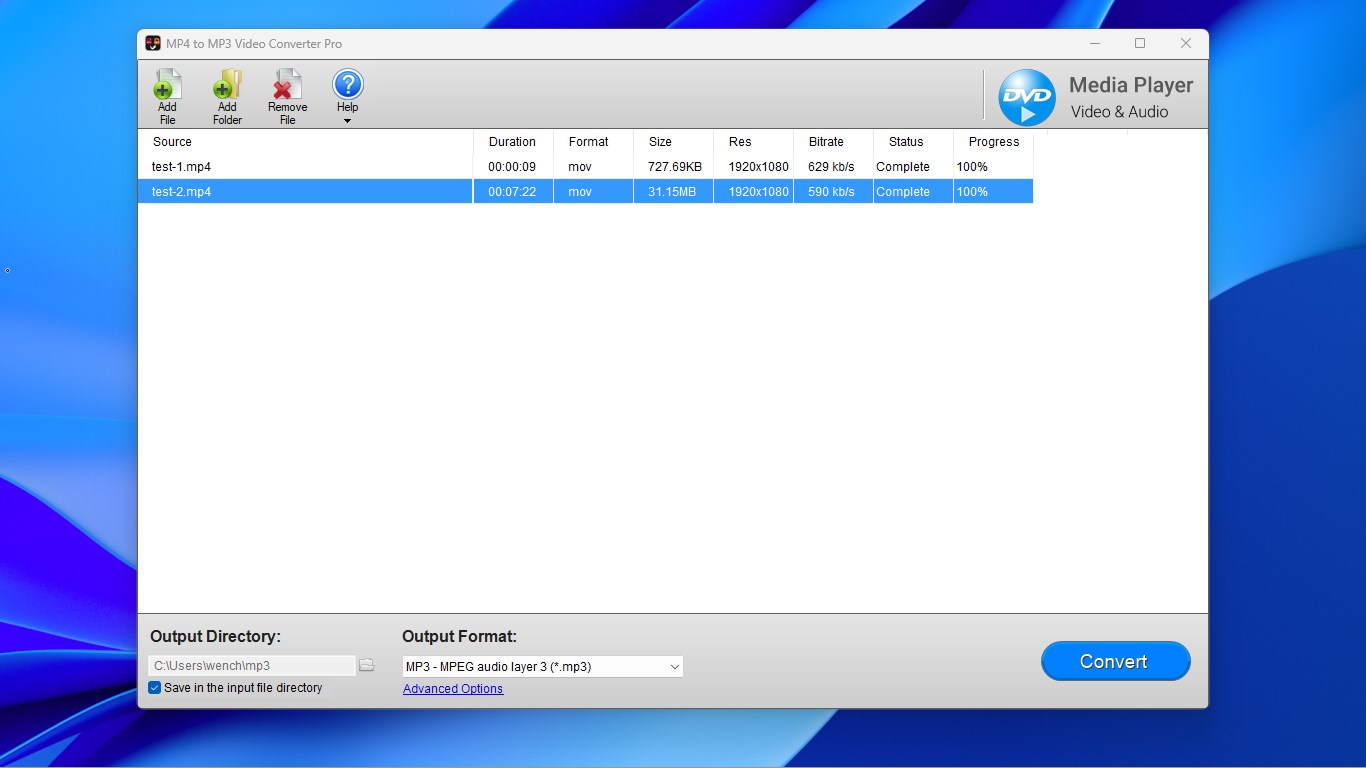Click the Res column header
This screenshot has width=1366, height=768.
[753, 142]
